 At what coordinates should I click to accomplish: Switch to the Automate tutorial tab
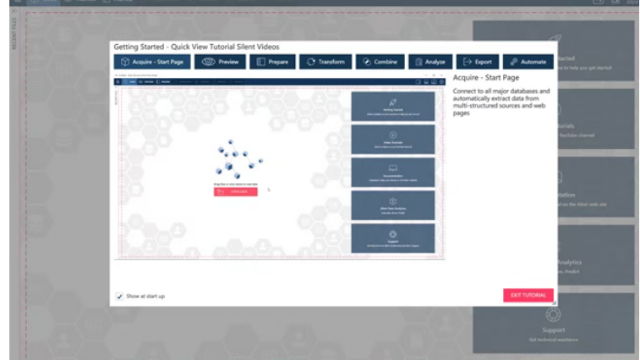528,62
